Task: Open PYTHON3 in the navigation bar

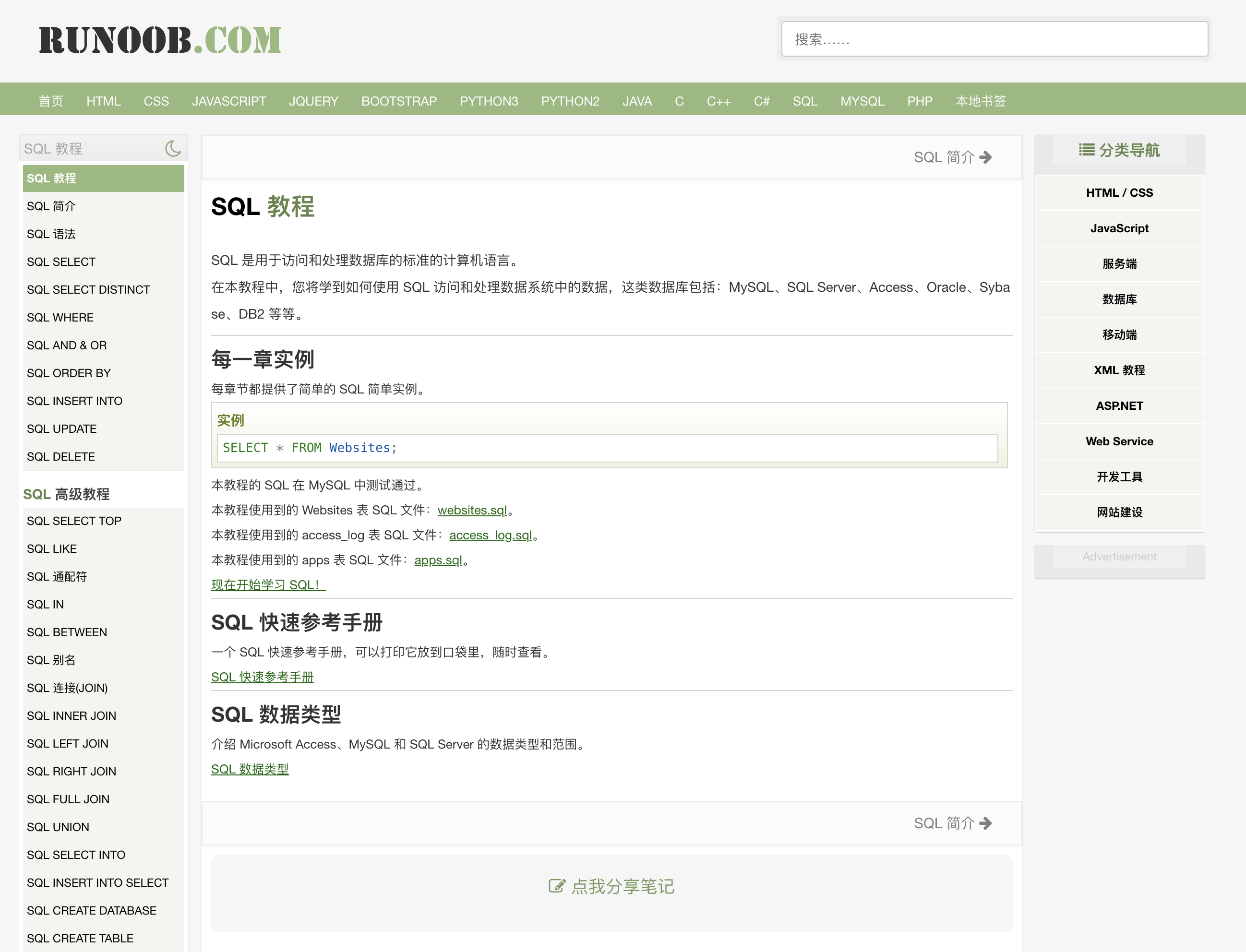Action: pyautogui.click(x=489, y=101)
